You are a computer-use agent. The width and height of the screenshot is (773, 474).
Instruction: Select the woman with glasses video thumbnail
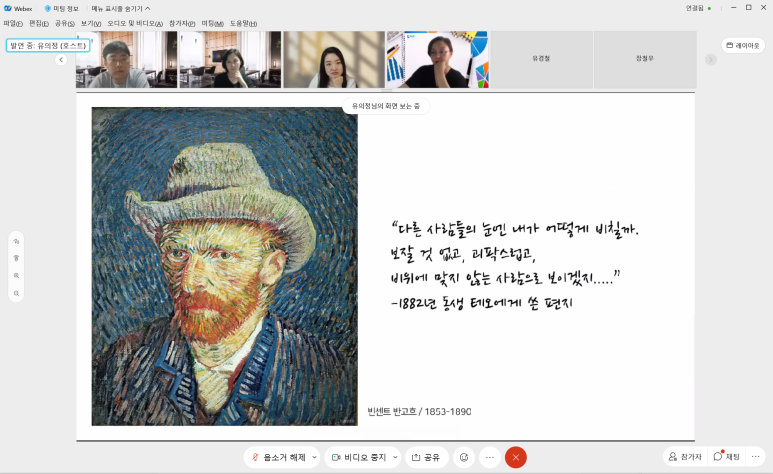[x=438, y=60]
